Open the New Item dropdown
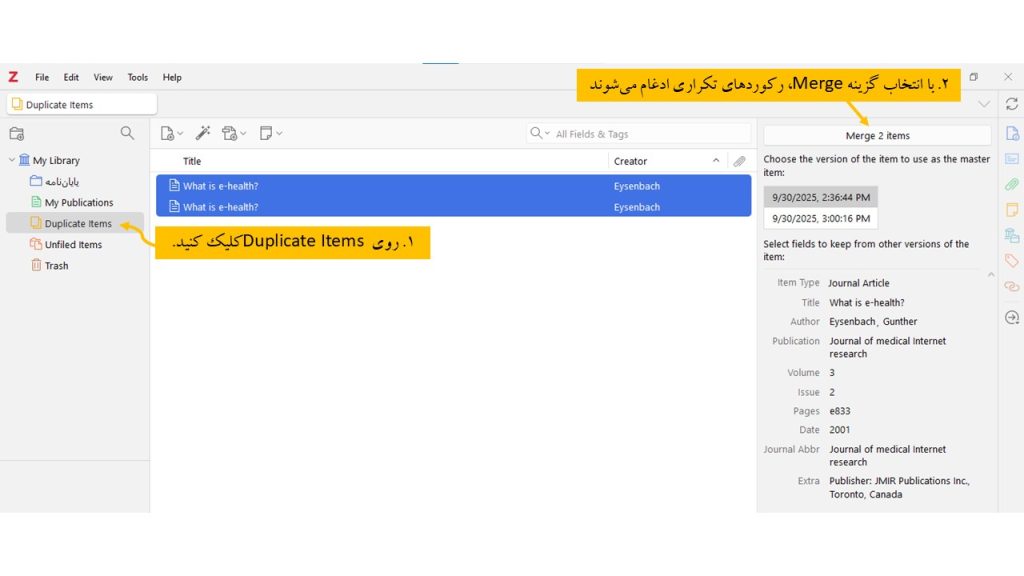This screenshot has width=1024, height=576. point(172,132)
